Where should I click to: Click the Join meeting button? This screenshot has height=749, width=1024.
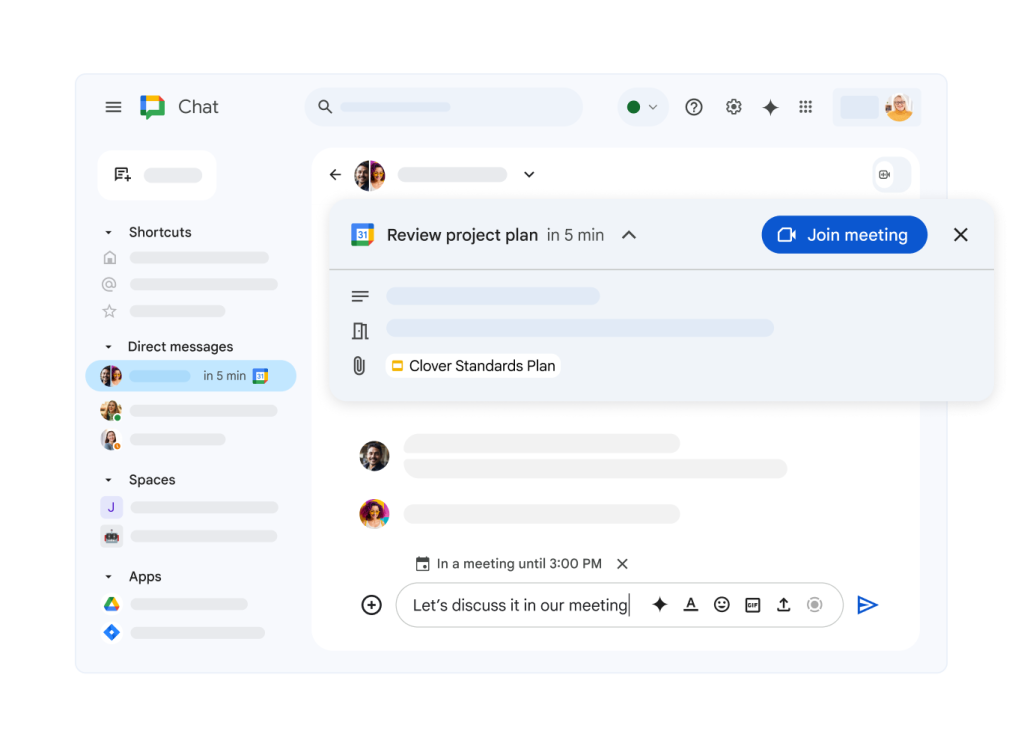(x=844, y=235)
